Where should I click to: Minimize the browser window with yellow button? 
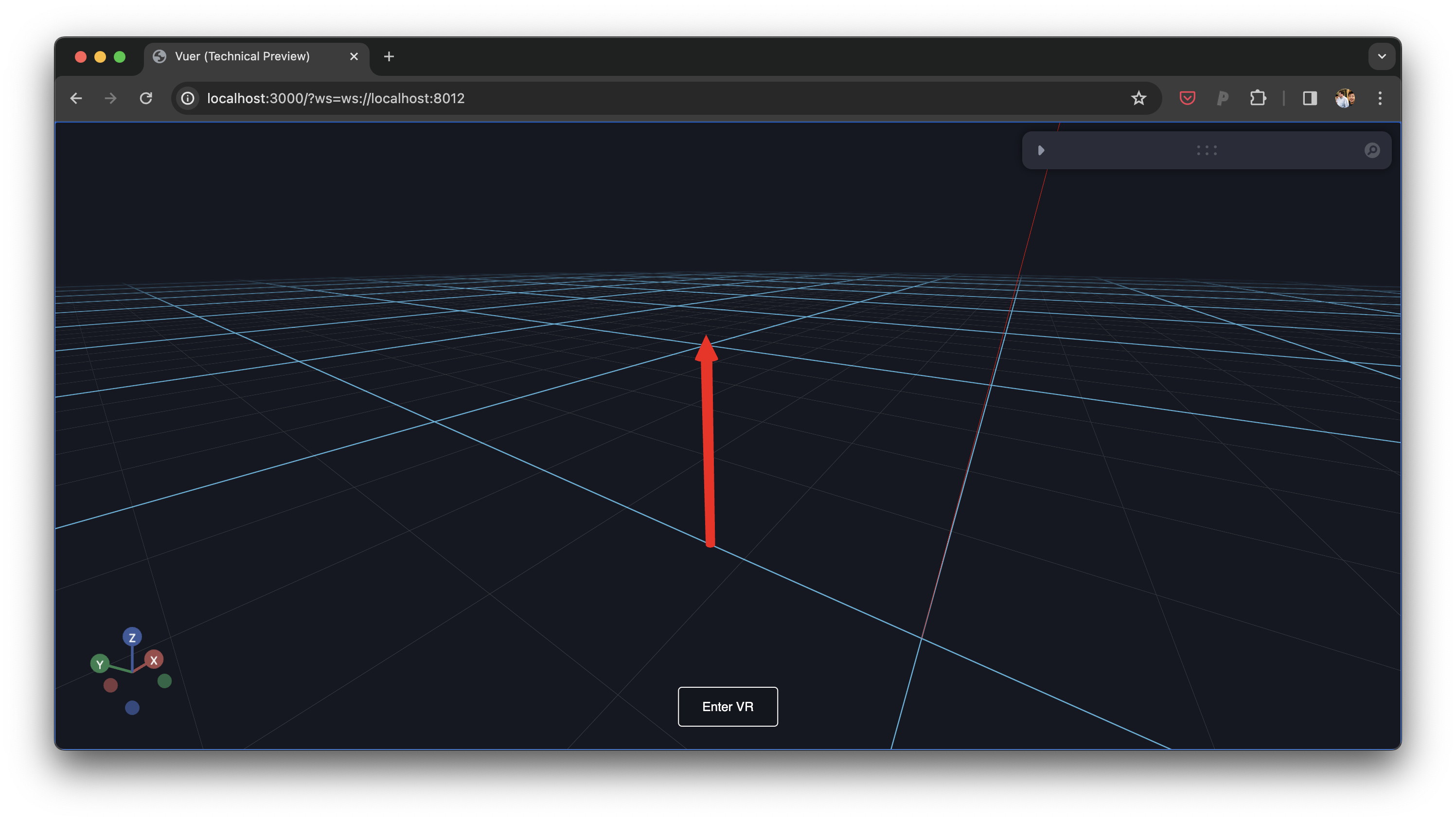[100, 56]
